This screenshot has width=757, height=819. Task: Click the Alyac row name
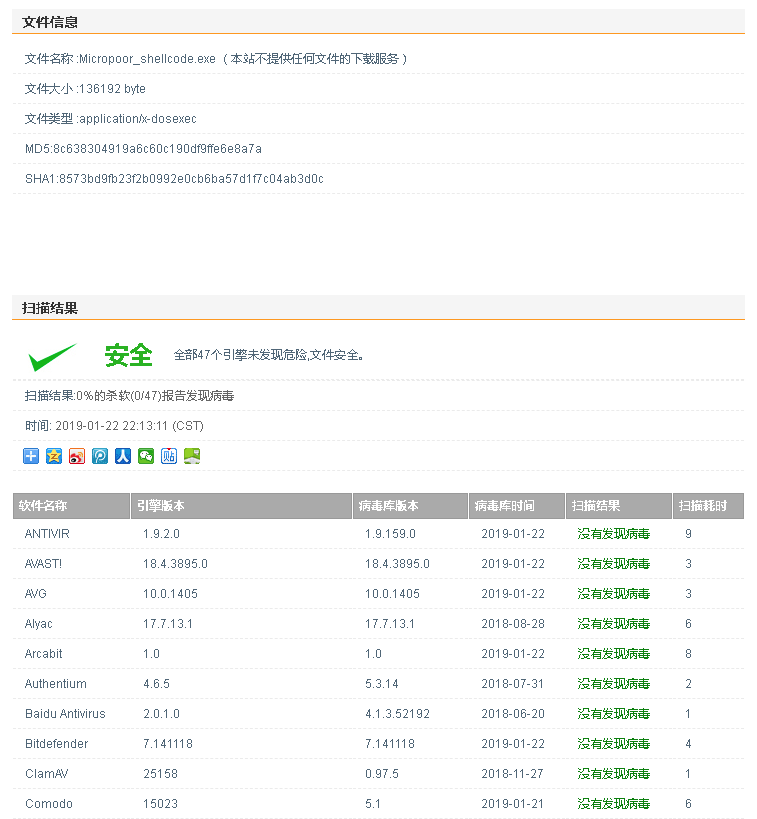[x=39, y=624]
